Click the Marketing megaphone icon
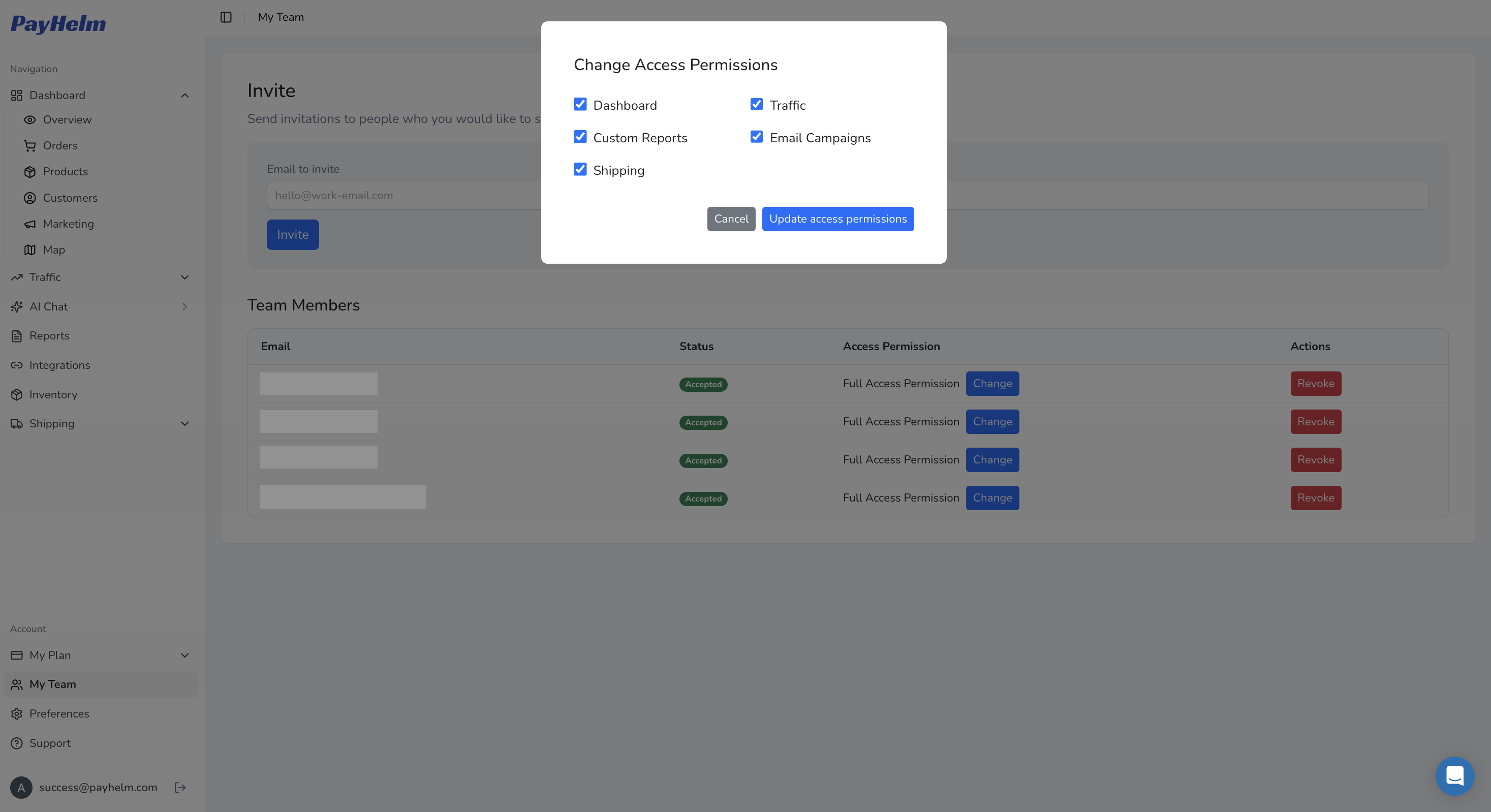This screenshot has height=812, width=1491. [x=29, y=224]
